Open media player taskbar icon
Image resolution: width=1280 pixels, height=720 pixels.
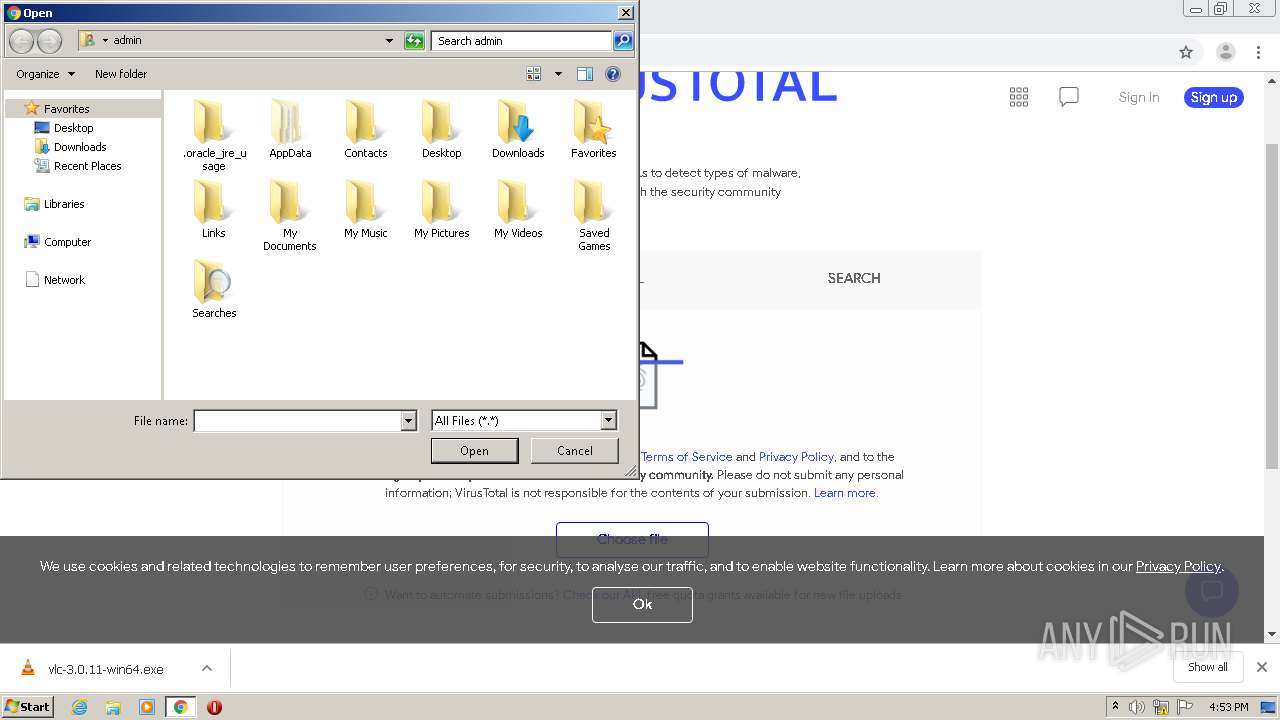[147, 707]
